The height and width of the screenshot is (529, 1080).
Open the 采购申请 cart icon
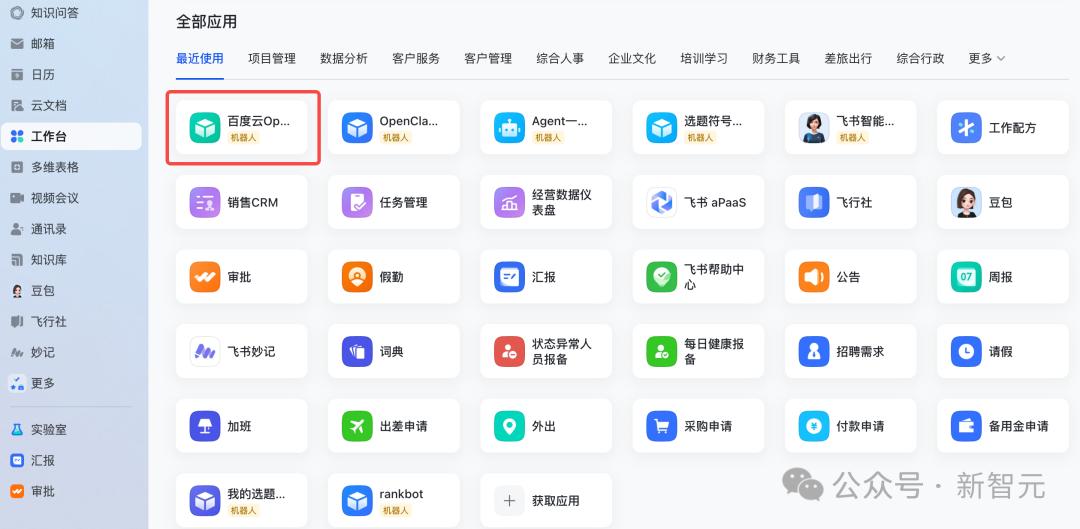661,426
